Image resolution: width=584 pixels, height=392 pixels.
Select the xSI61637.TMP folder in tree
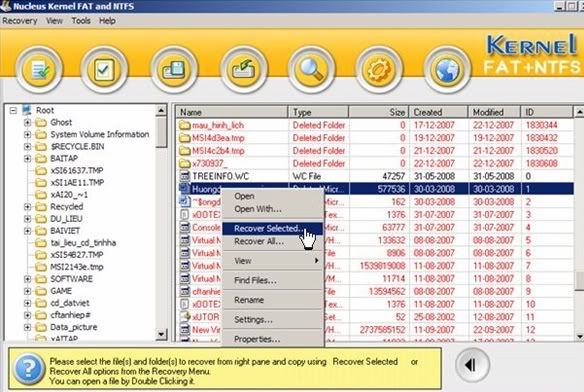77,170
